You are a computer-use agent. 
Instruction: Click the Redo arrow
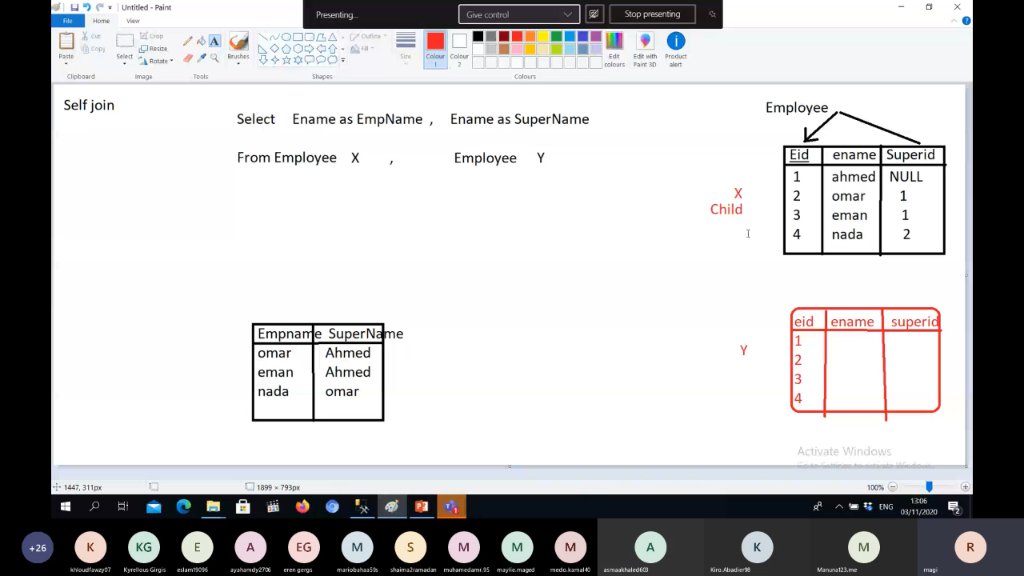pyautogui.click(x=99, y=7)
